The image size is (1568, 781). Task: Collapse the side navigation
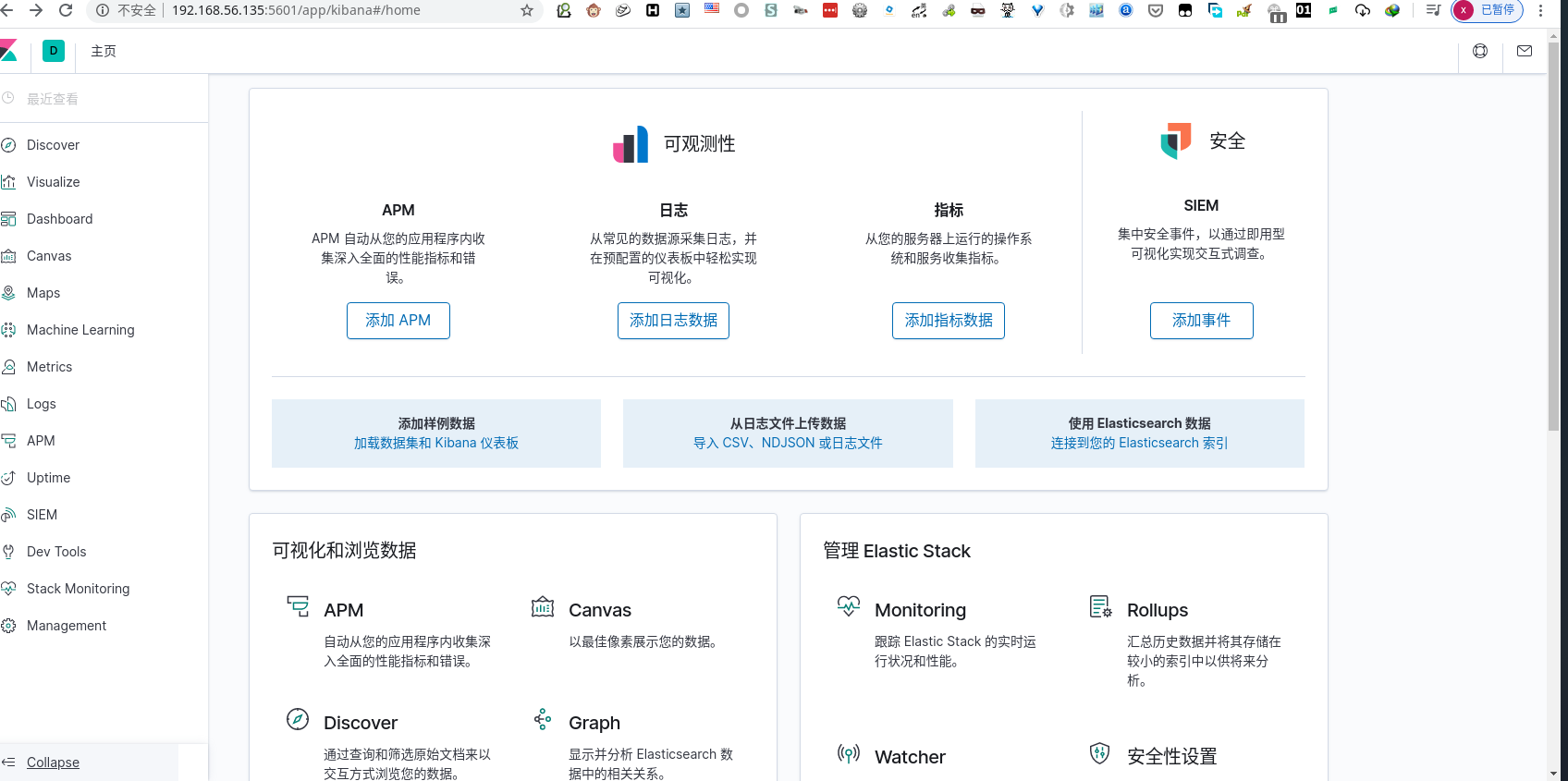point(53,763)
